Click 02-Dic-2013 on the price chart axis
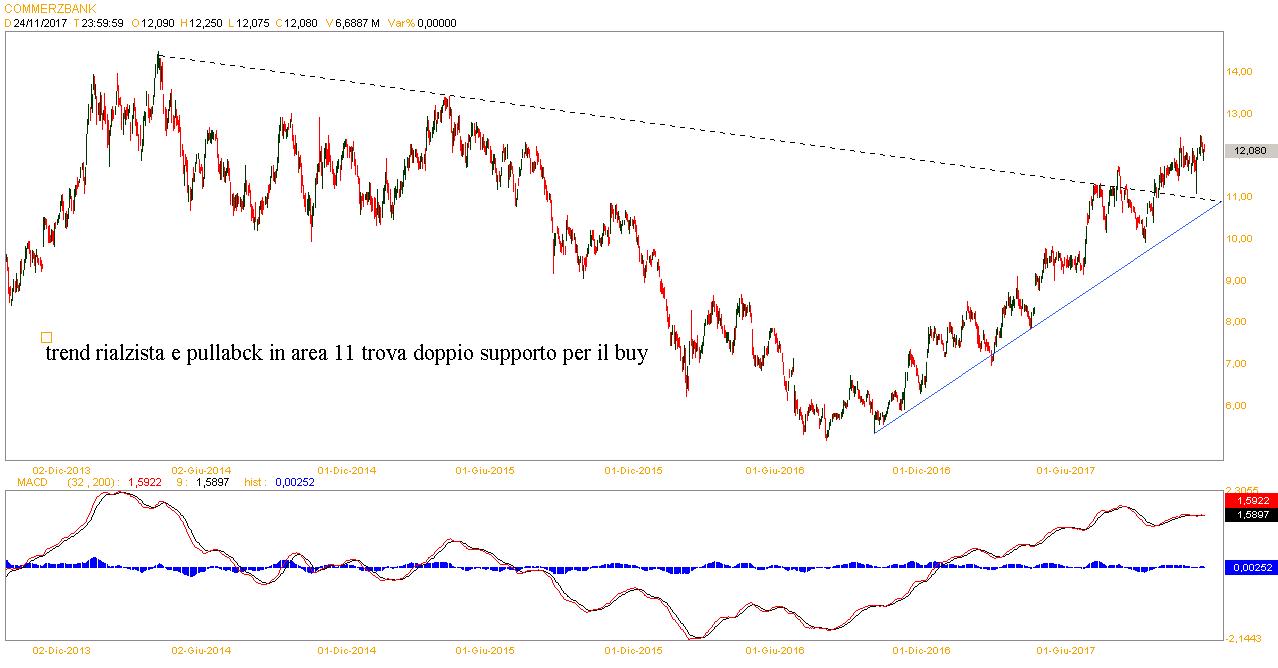 point(62,469)
